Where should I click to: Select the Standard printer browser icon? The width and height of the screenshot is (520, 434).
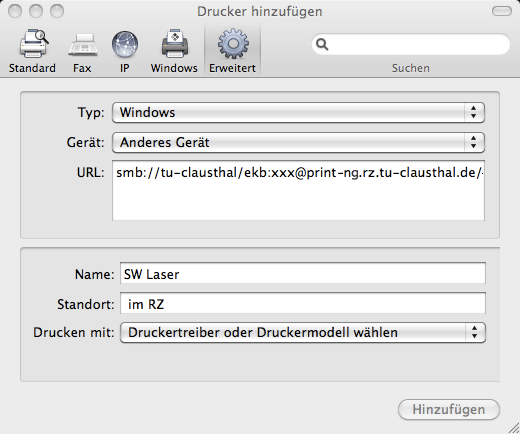point(33,44)
